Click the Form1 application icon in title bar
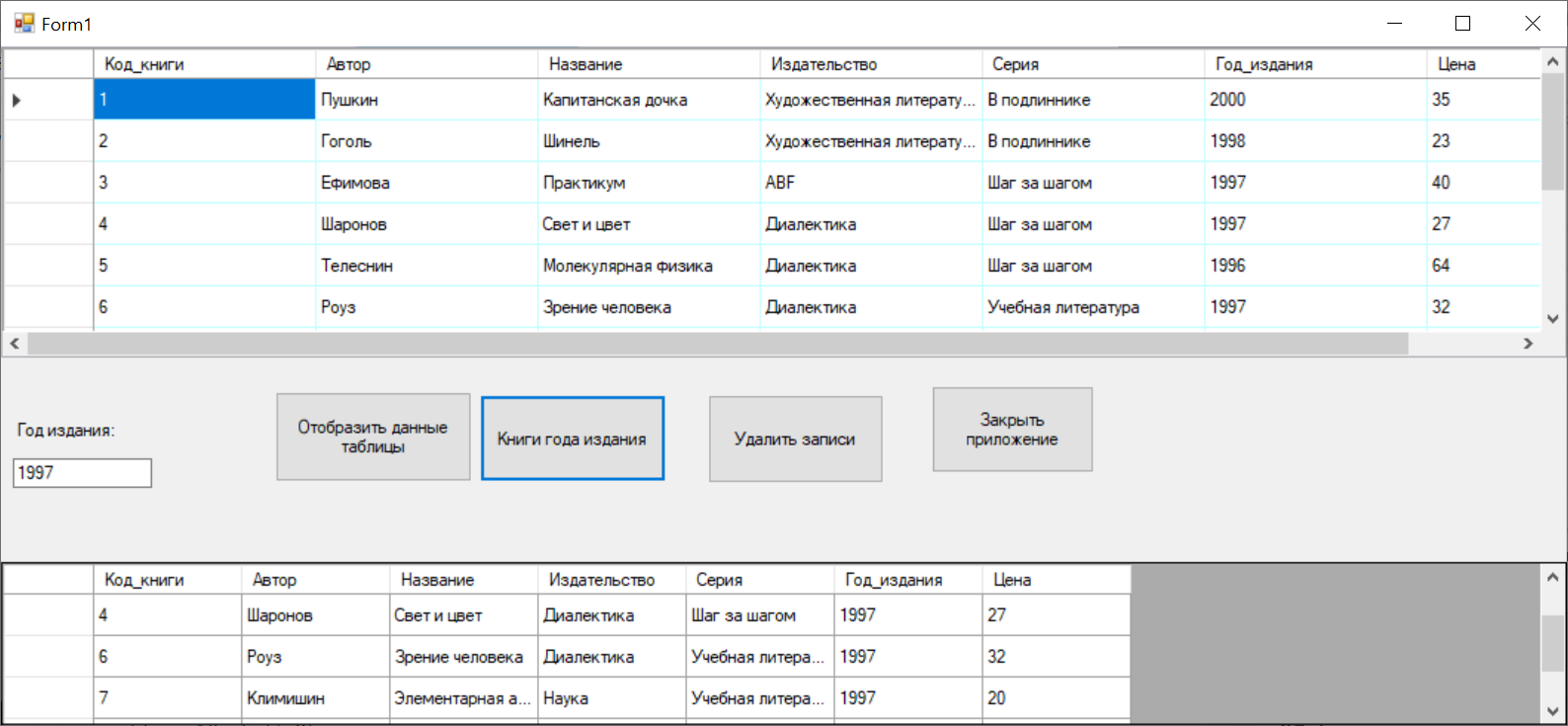 pyautogui.click(x=24, y=23)
